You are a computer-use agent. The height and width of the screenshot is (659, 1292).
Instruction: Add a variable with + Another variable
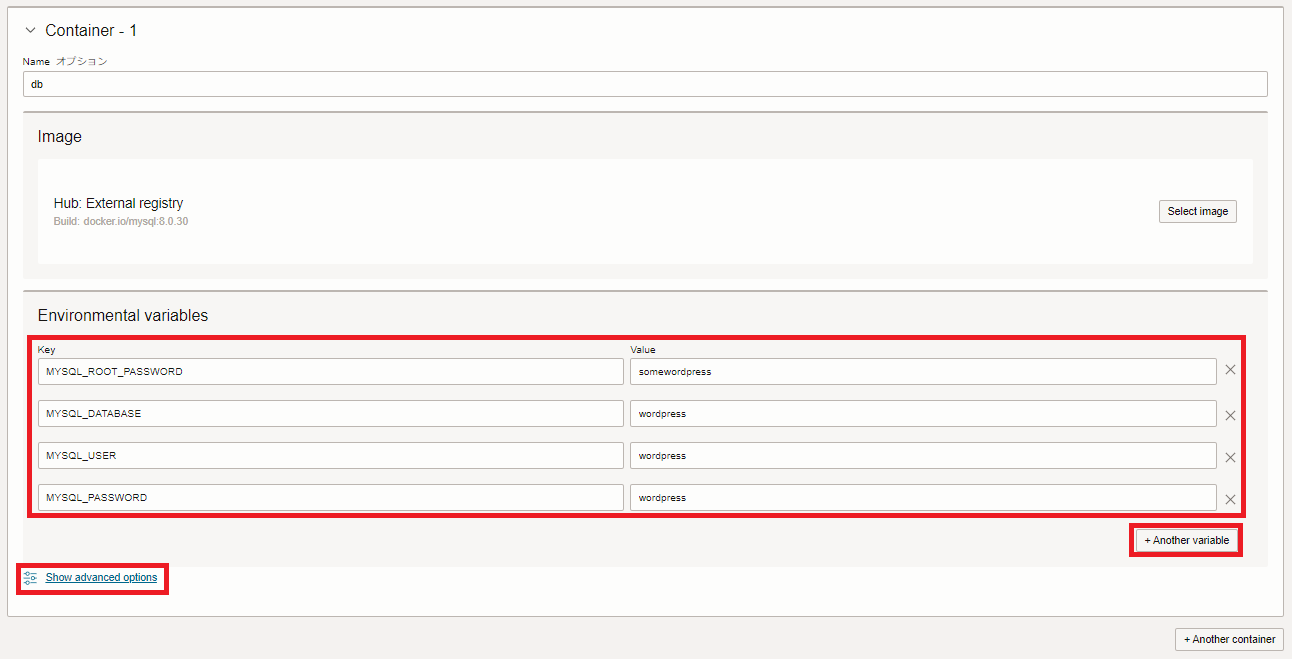click(x=1186, y=540)
